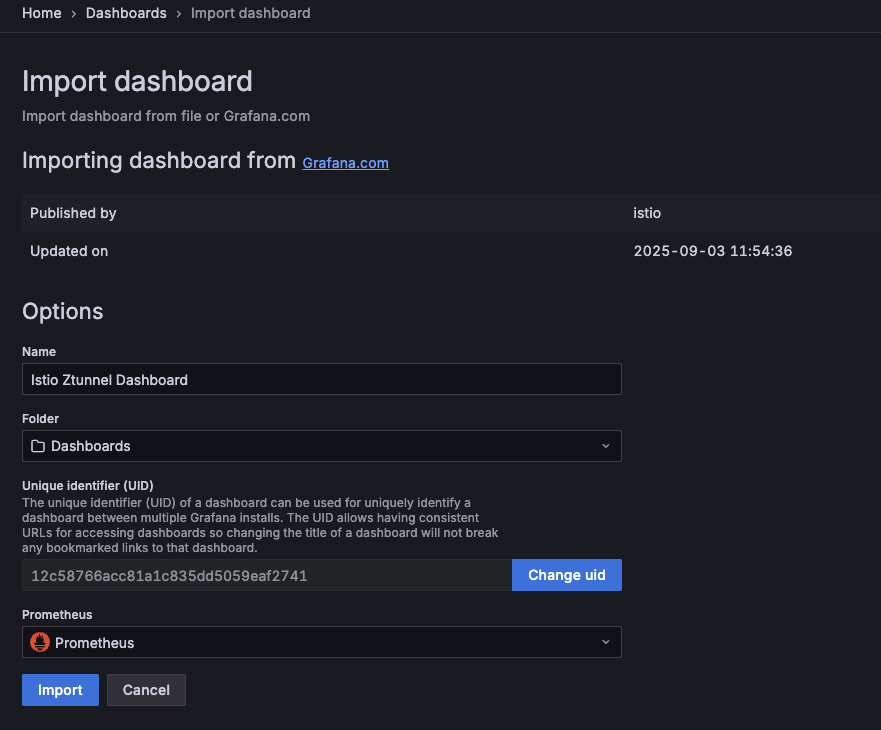Click the Options section heading
The image size is (881, 730).
pyautogui.click(x=62, y=311)
